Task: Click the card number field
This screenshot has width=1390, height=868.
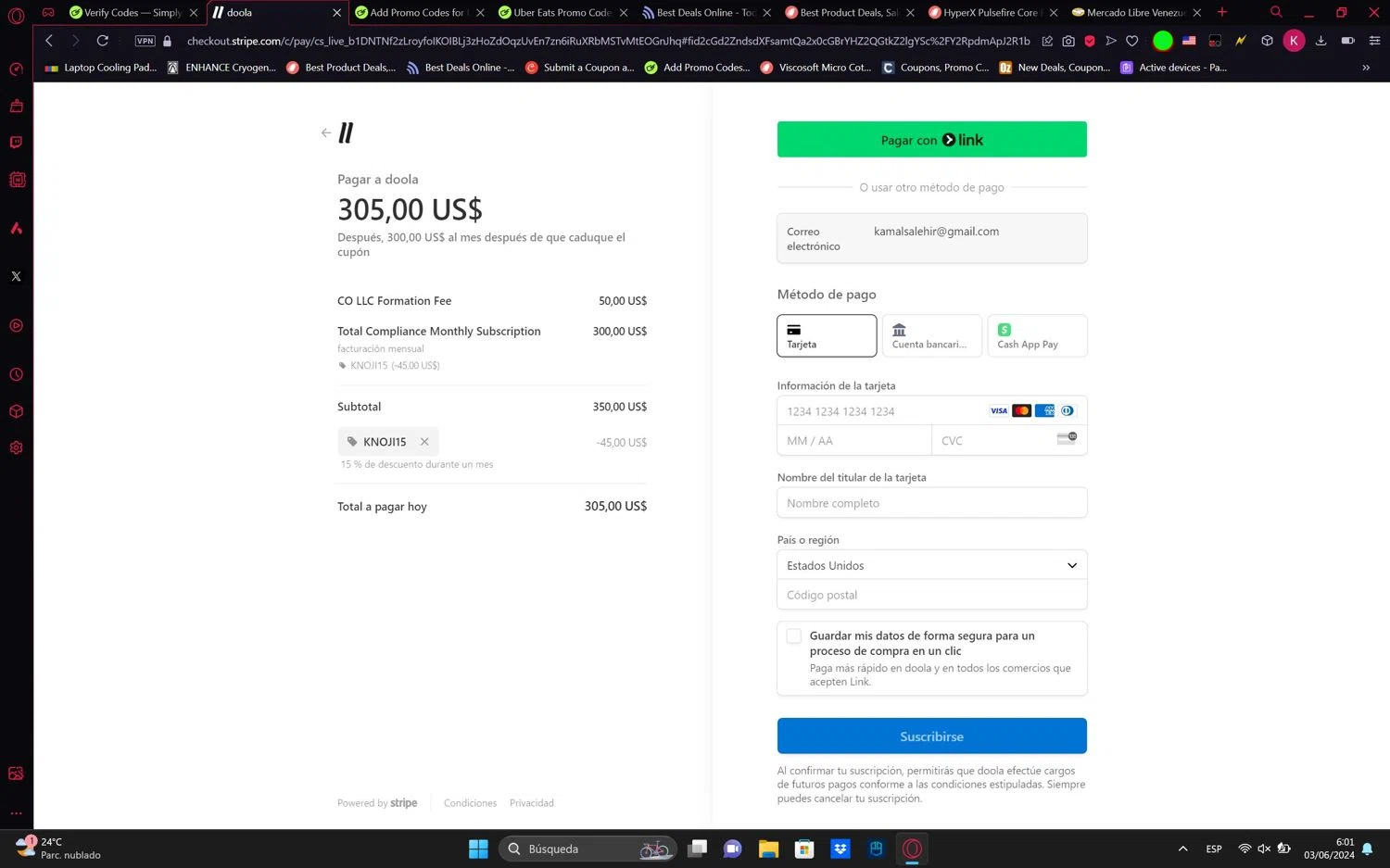Action: pos(931,411)
